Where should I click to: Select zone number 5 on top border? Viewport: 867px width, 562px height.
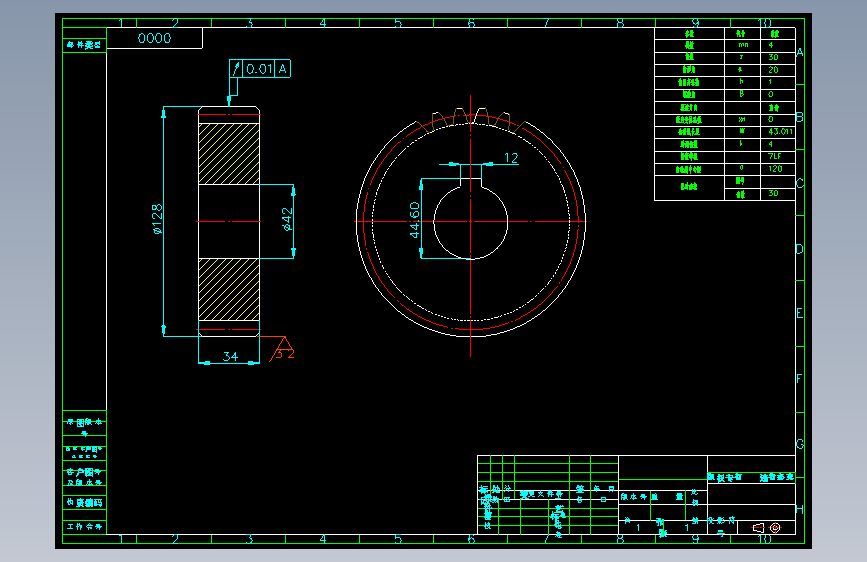[x=398, y=23]
